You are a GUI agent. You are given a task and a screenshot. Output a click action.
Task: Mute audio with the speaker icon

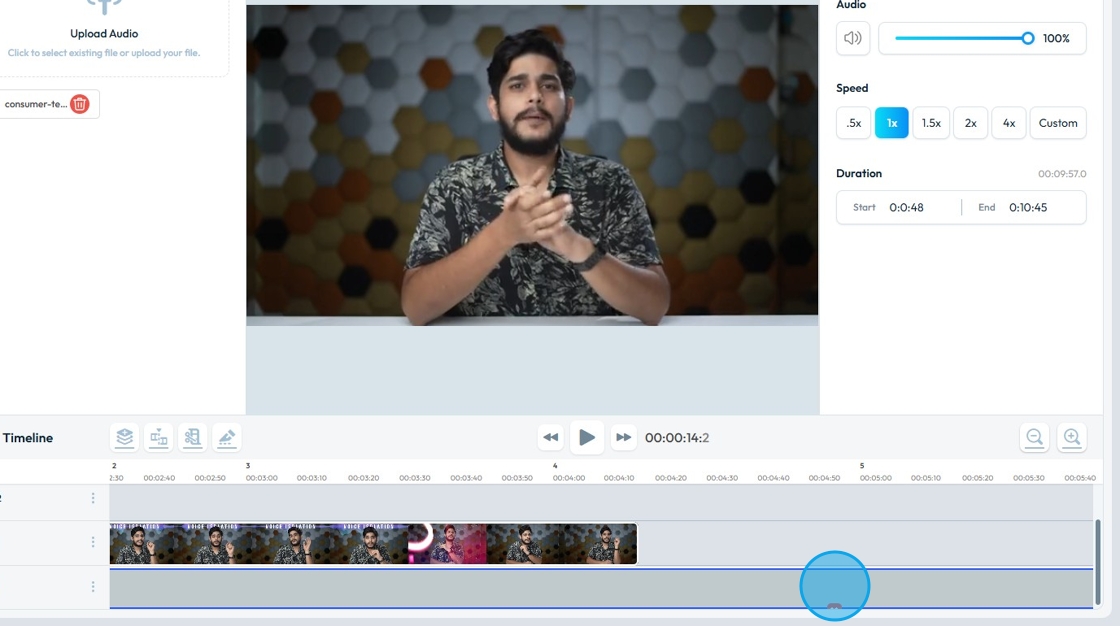[x=853, y=38]
